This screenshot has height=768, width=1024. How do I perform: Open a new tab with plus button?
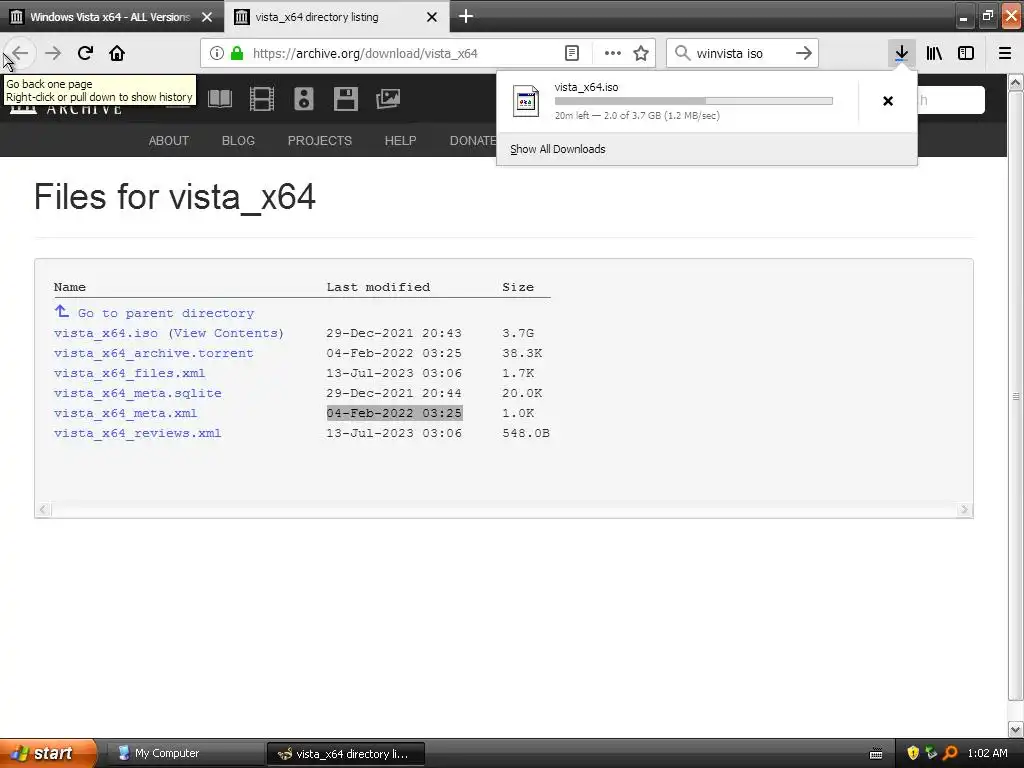[x=466, y=16]
